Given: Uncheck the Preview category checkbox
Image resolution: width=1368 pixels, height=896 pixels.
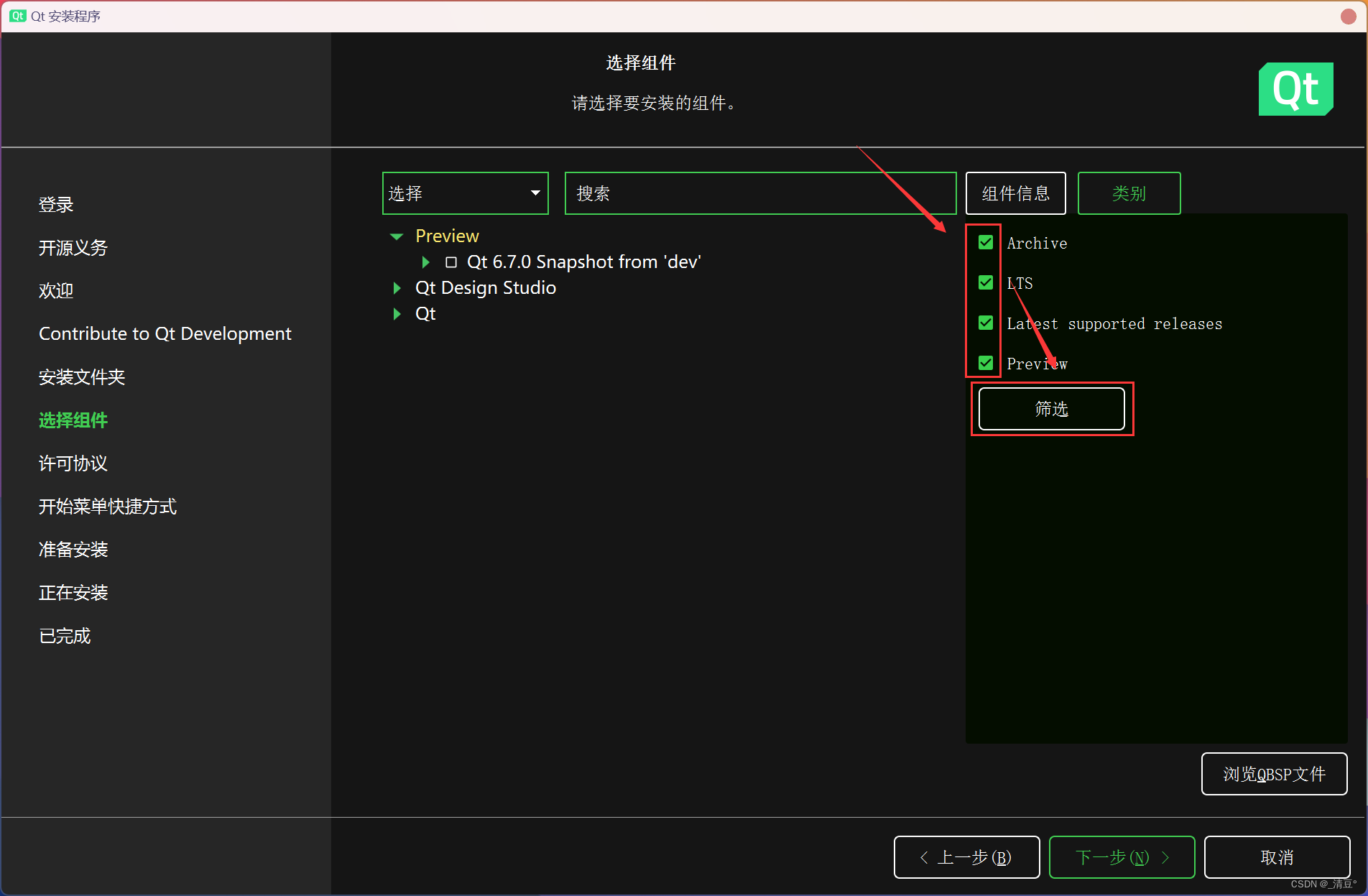Looking at the screenshot, I should [x=986, y=364].
